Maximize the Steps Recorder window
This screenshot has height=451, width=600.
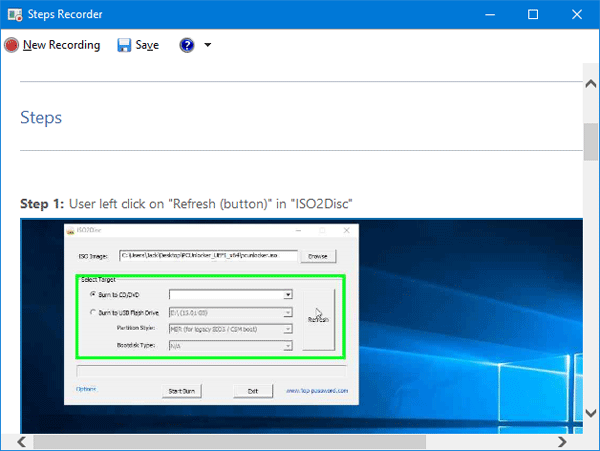tap(533, 14)
